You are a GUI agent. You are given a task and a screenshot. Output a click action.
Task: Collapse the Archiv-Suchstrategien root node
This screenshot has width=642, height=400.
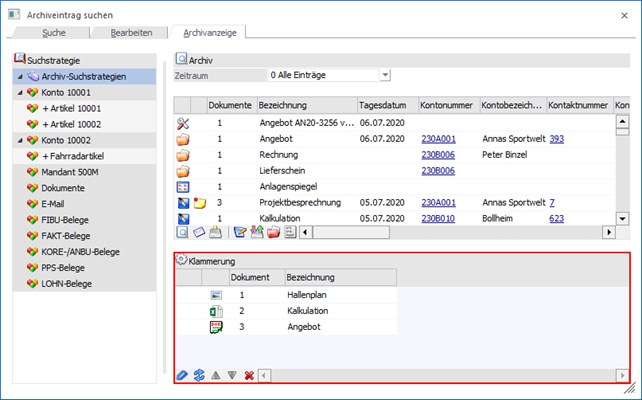[x=20, y=76]
